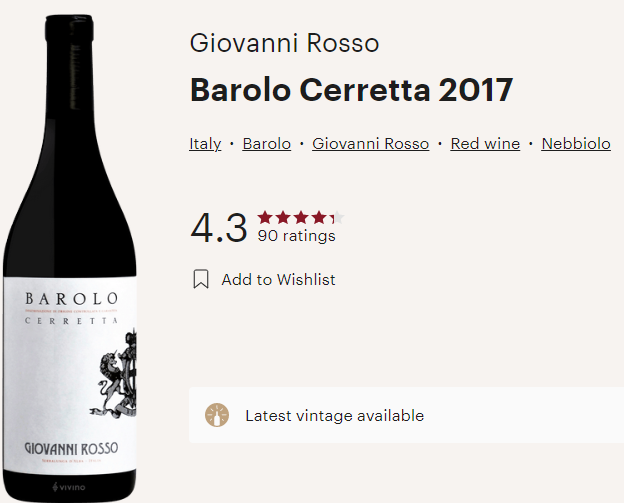Screen dimensions: 624x503
Task: Click the gold bottle vintage icon
Action: pos(217,415)
